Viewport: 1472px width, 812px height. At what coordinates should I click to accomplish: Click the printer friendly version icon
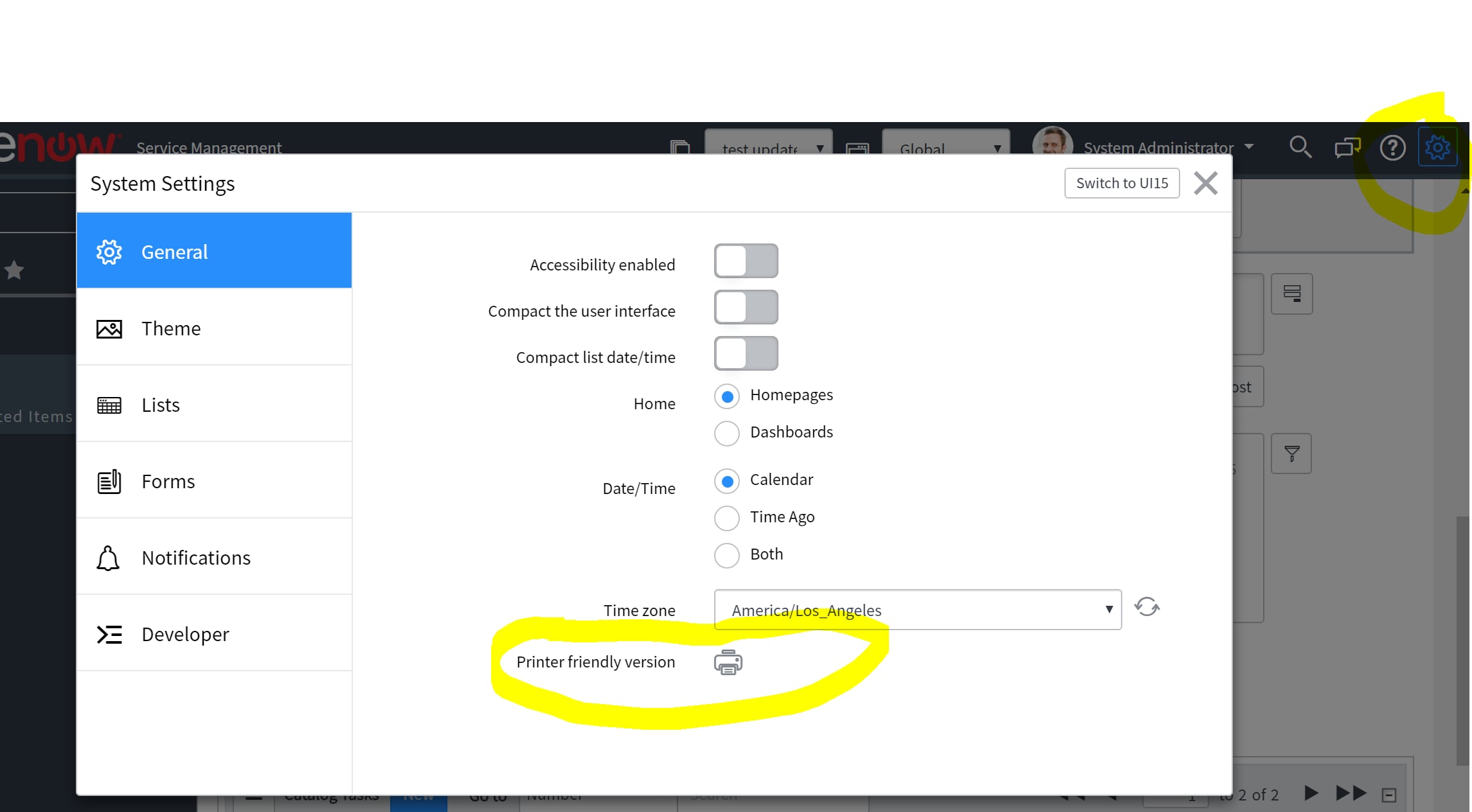coord(728,662)
